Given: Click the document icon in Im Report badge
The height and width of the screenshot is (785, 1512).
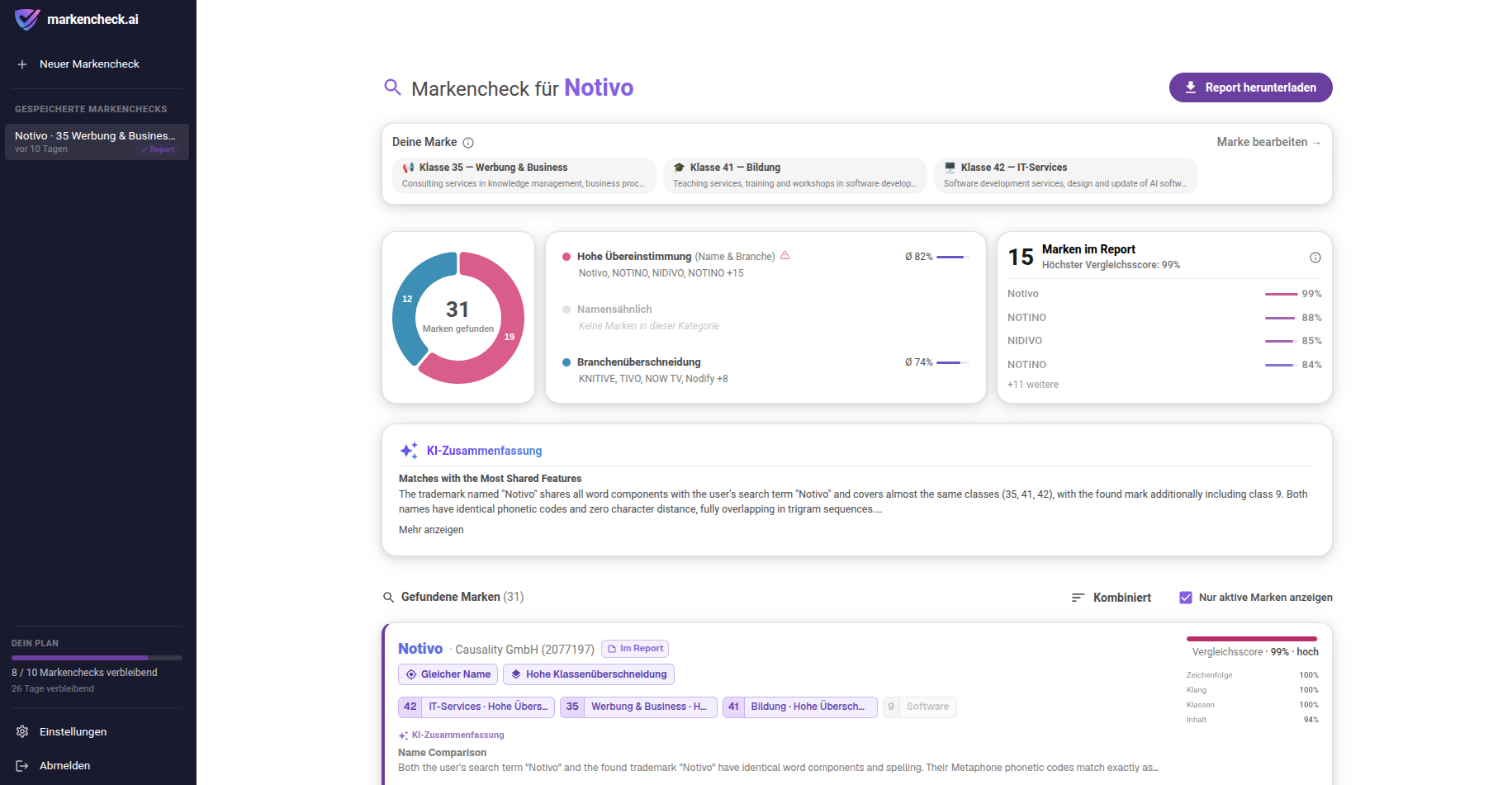Looking at the screenshot, I should [612, 649].
